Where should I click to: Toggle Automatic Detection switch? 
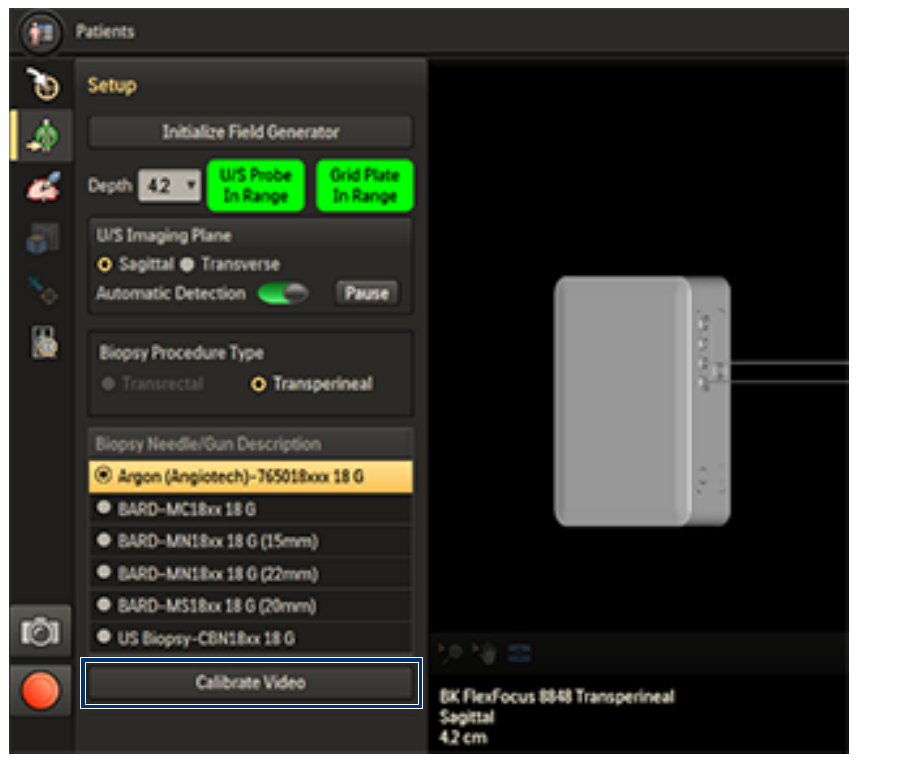(x=283, y=293)
